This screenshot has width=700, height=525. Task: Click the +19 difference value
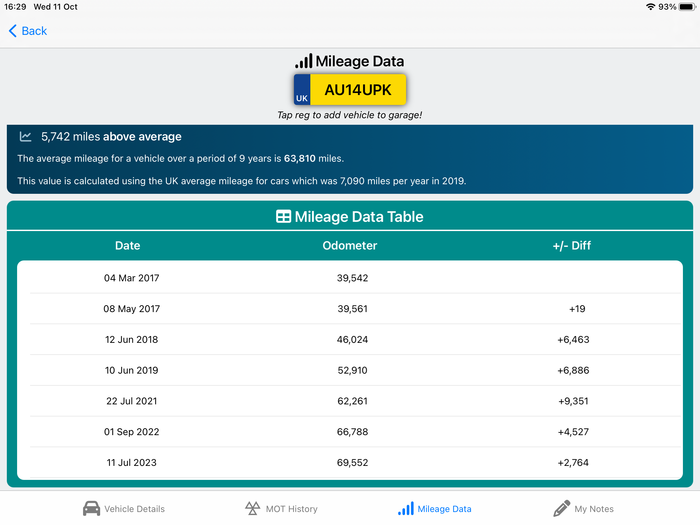[577, 309]
